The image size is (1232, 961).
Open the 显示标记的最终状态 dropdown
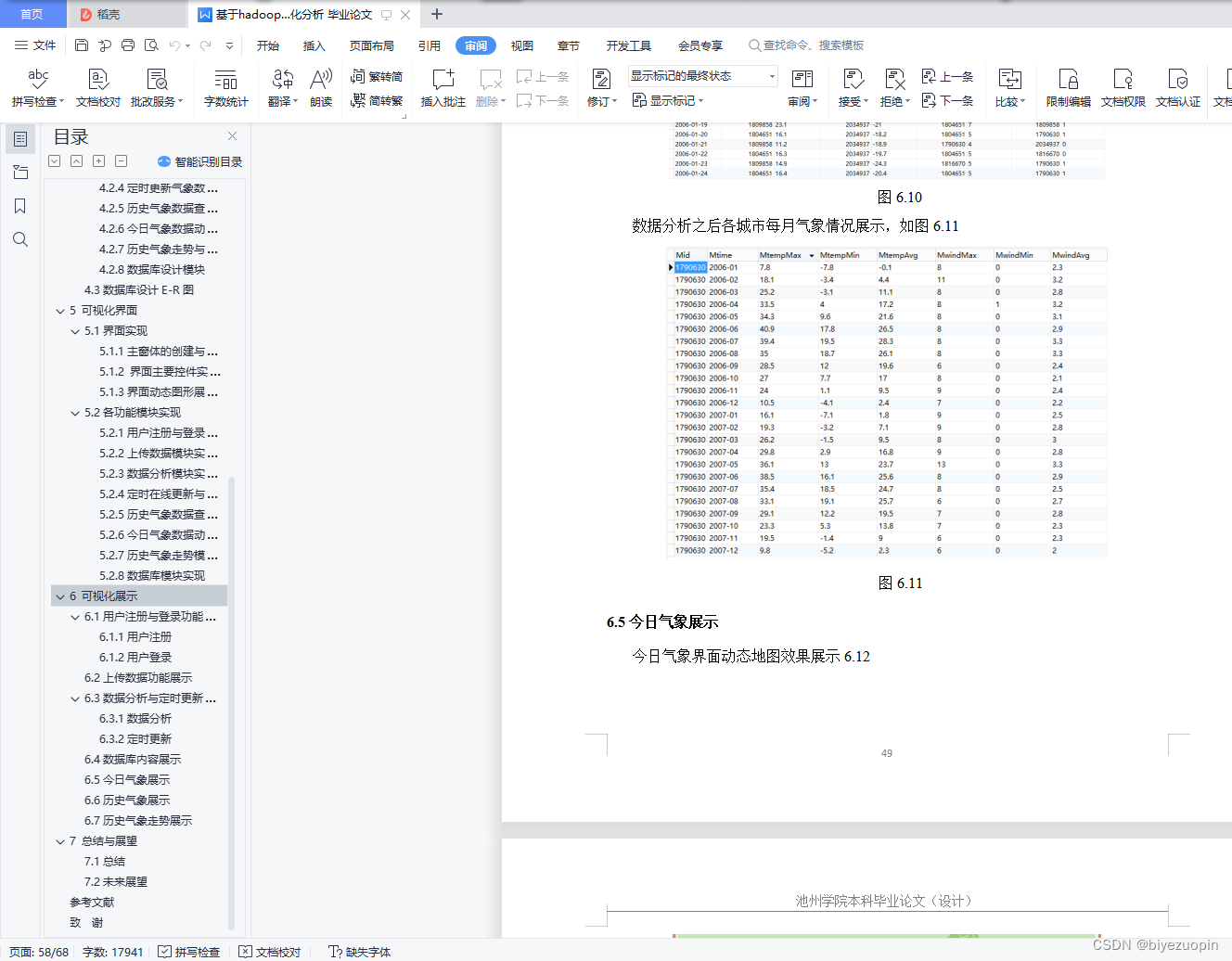(x=702, y=76)
